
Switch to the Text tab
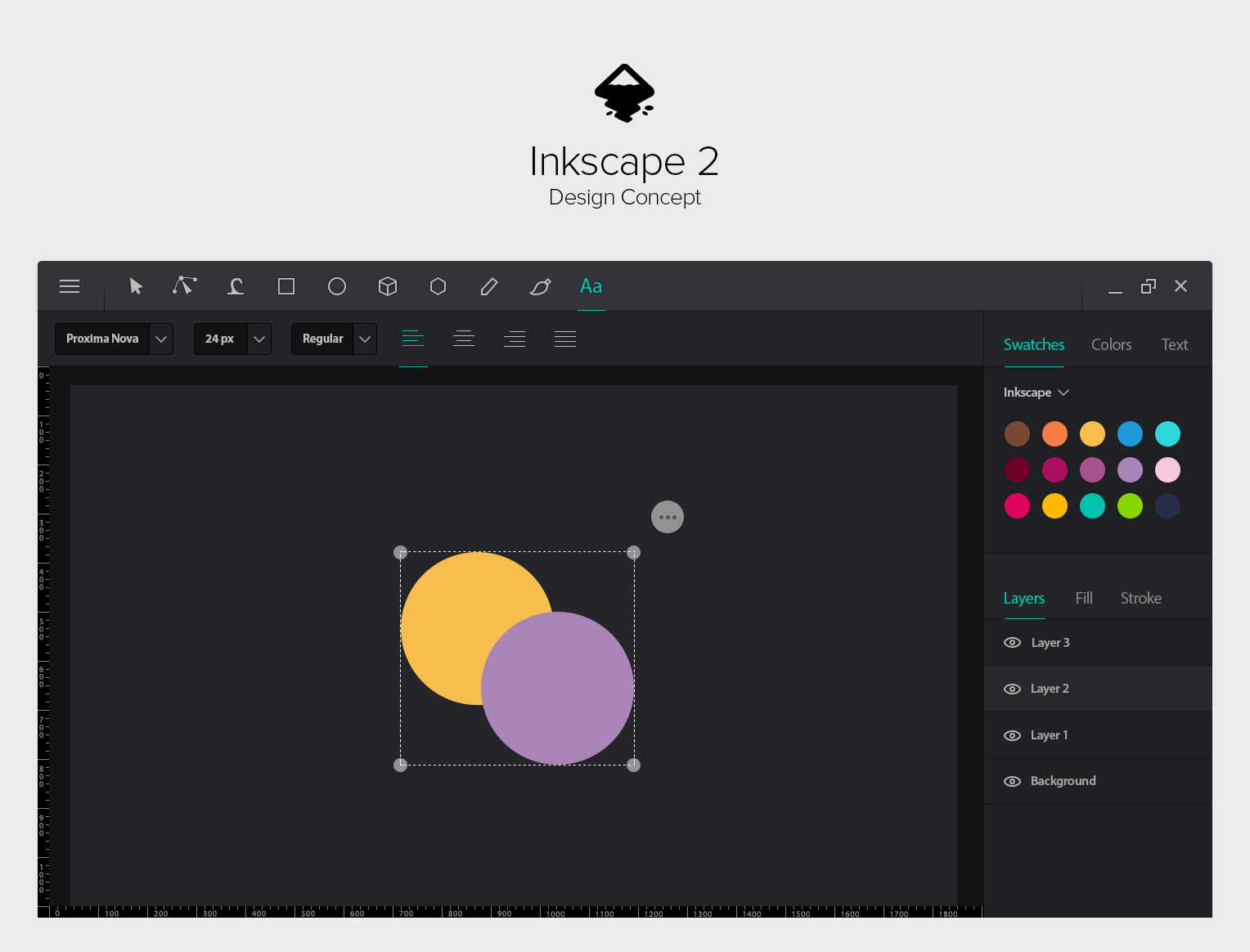click(1175, 344)
